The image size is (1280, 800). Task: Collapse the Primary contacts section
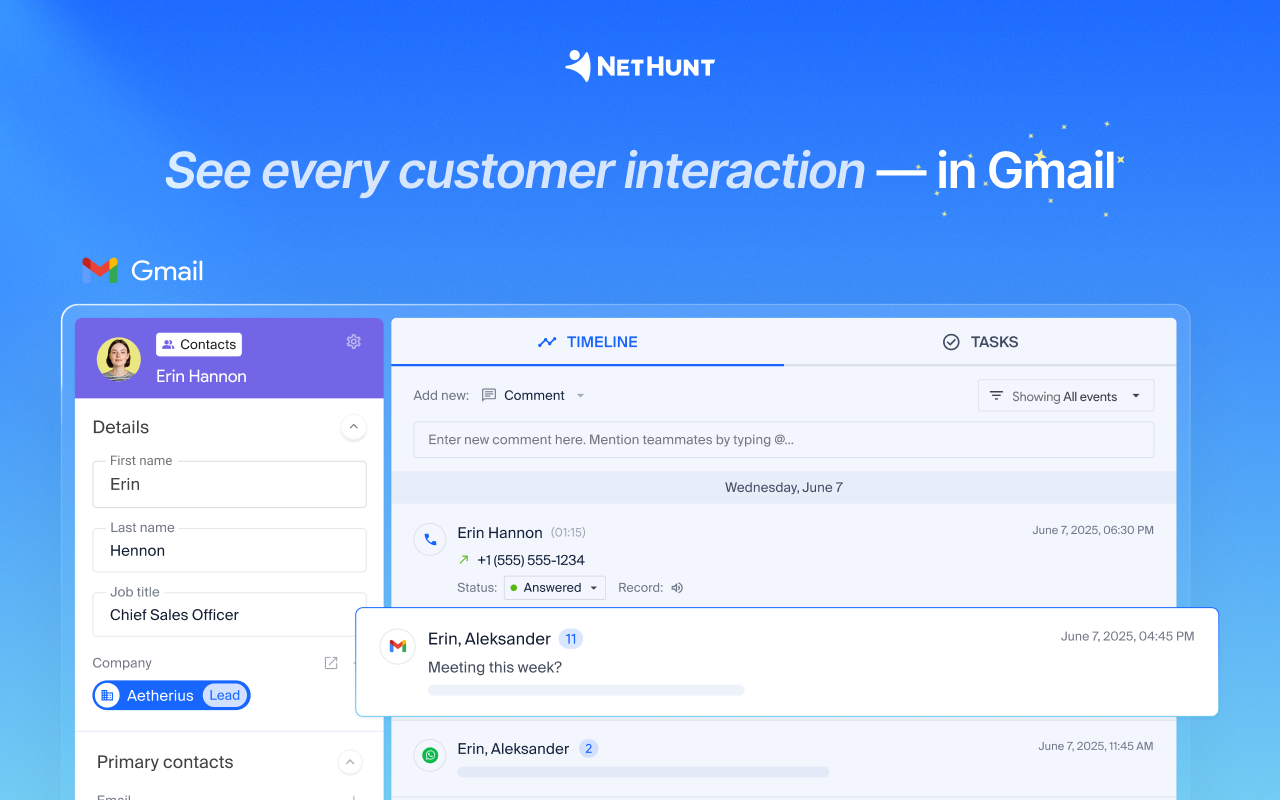tap(350, 762)
